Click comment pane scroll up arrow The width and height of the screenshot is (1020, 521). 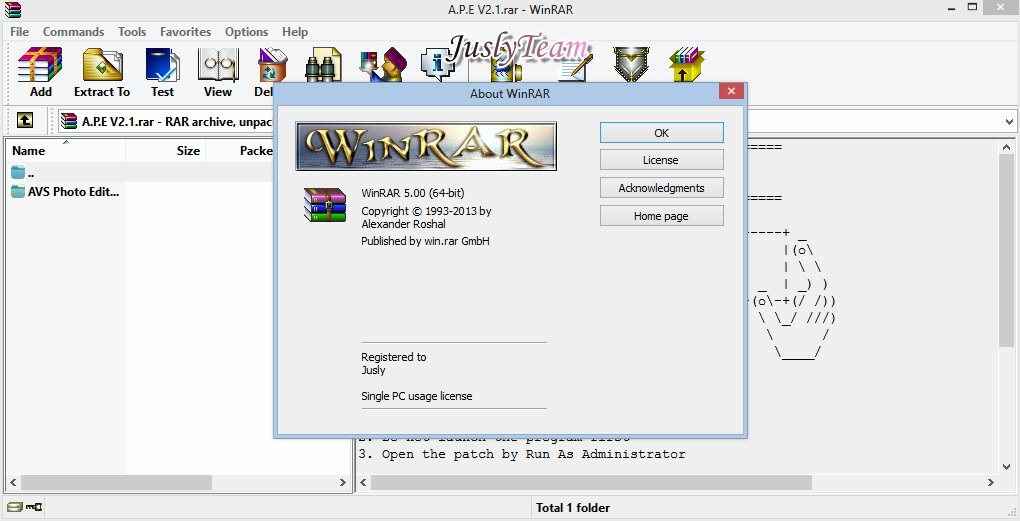tap(1006, 148)
